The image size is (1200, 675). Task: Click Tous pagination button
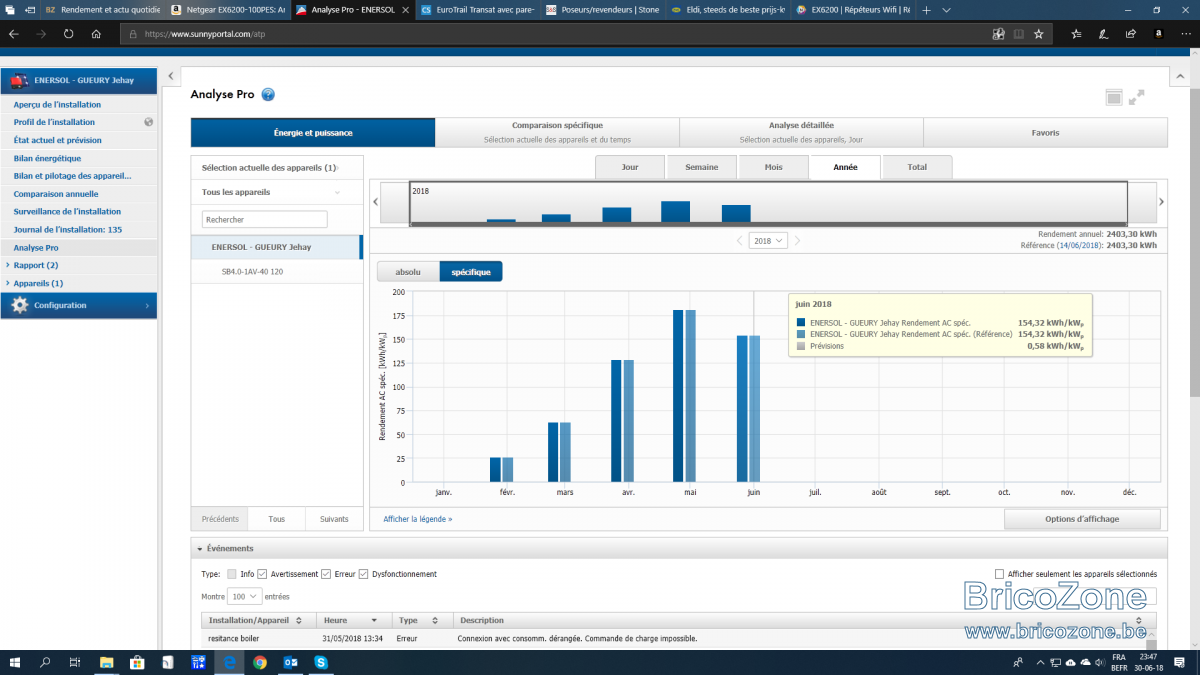(x=277, y=519)
